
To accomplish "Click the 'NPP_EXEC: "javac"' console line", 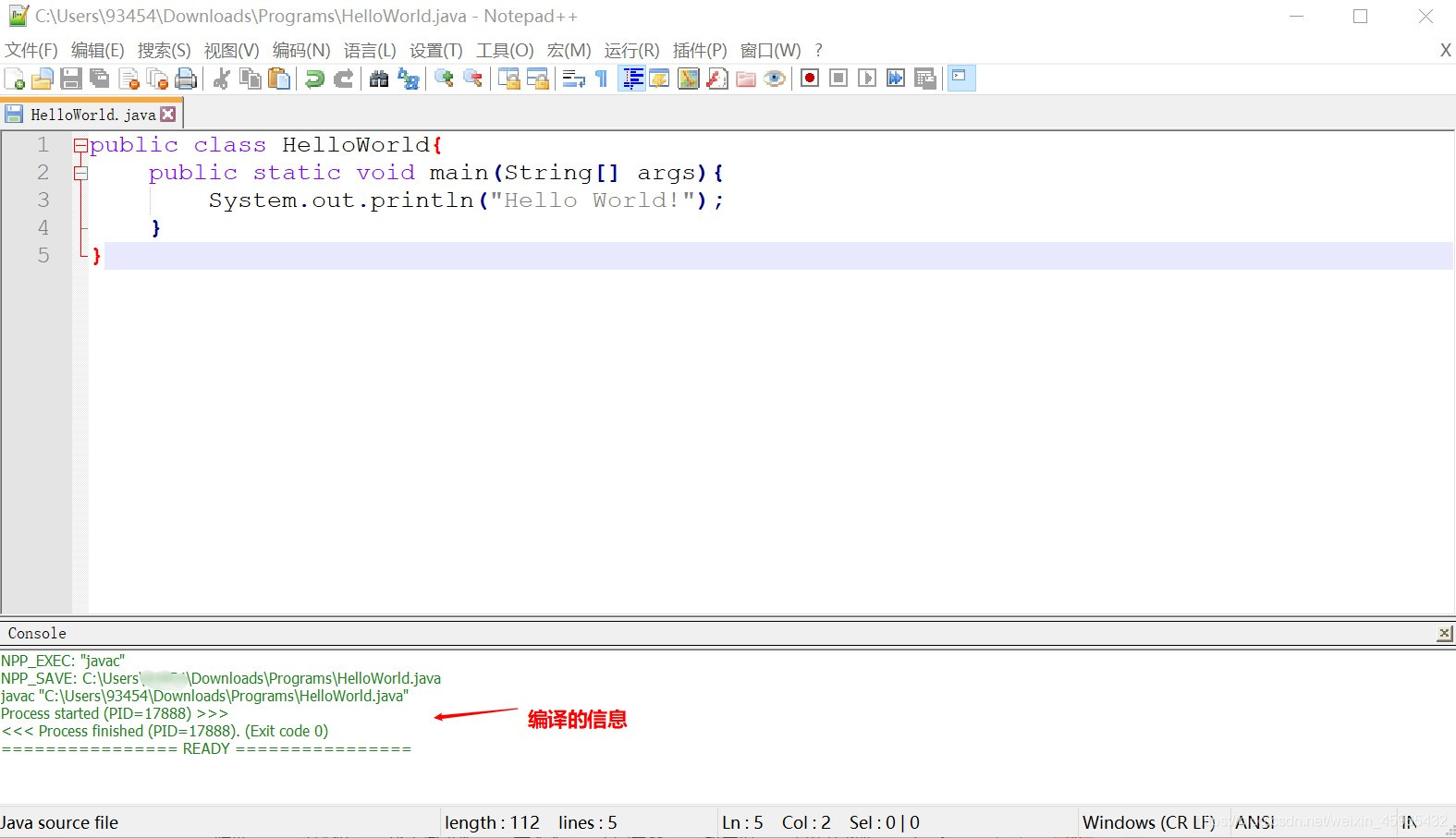I will click(63, 661).
